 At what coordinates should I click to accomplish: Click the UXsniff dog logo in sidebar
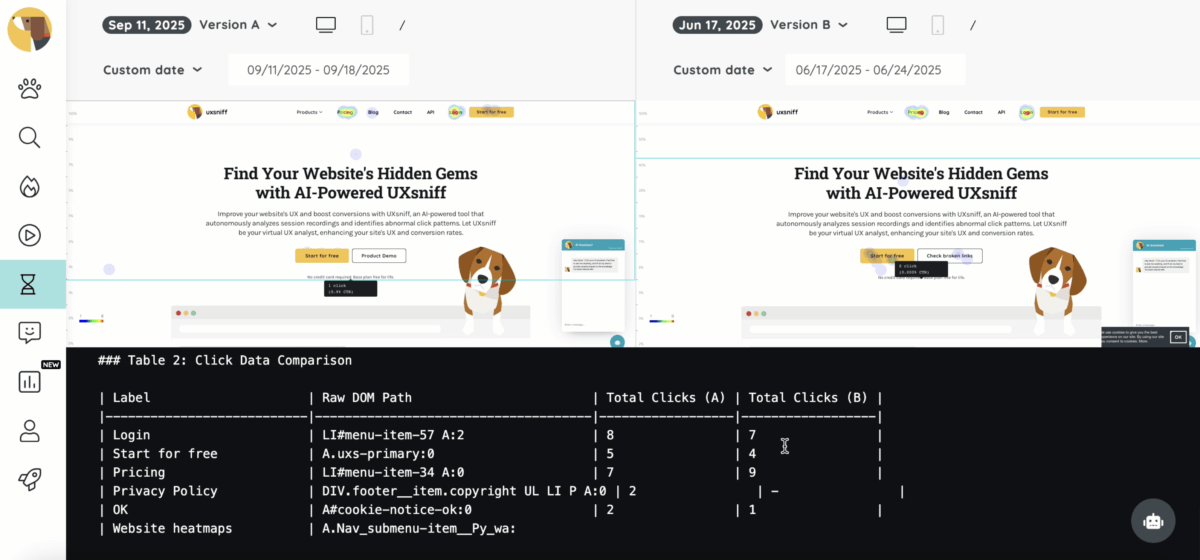30,29
